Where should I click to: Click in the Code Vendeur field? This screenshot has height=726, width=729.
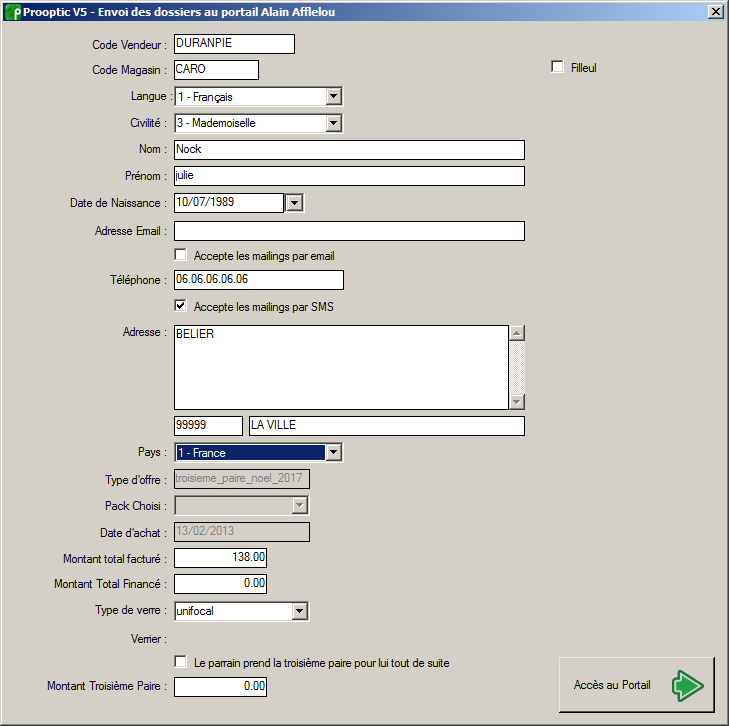(234, 44)
